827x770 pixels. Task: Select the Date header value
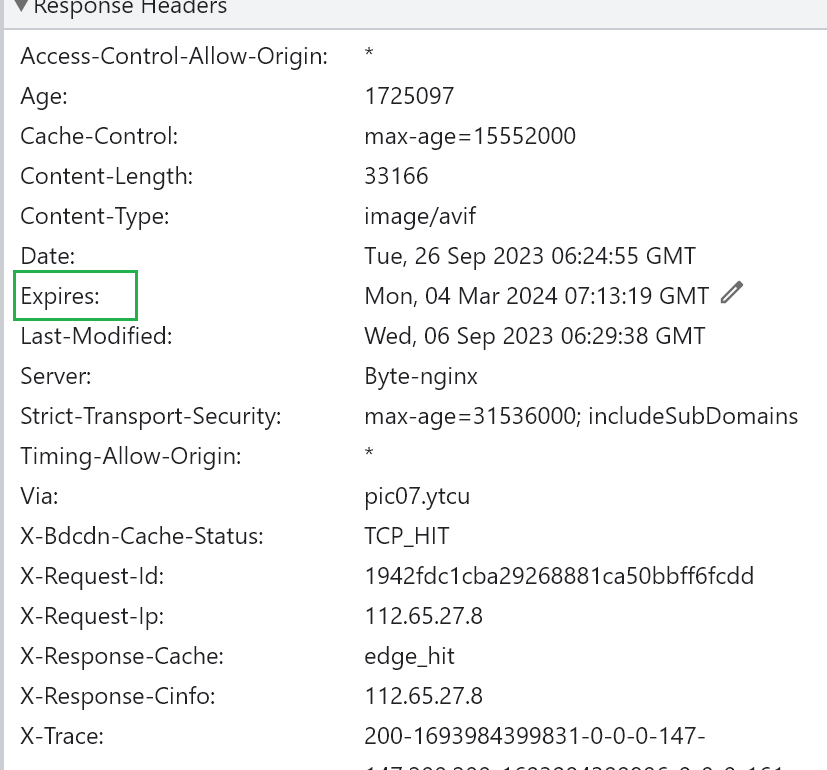tap(530, 256)
